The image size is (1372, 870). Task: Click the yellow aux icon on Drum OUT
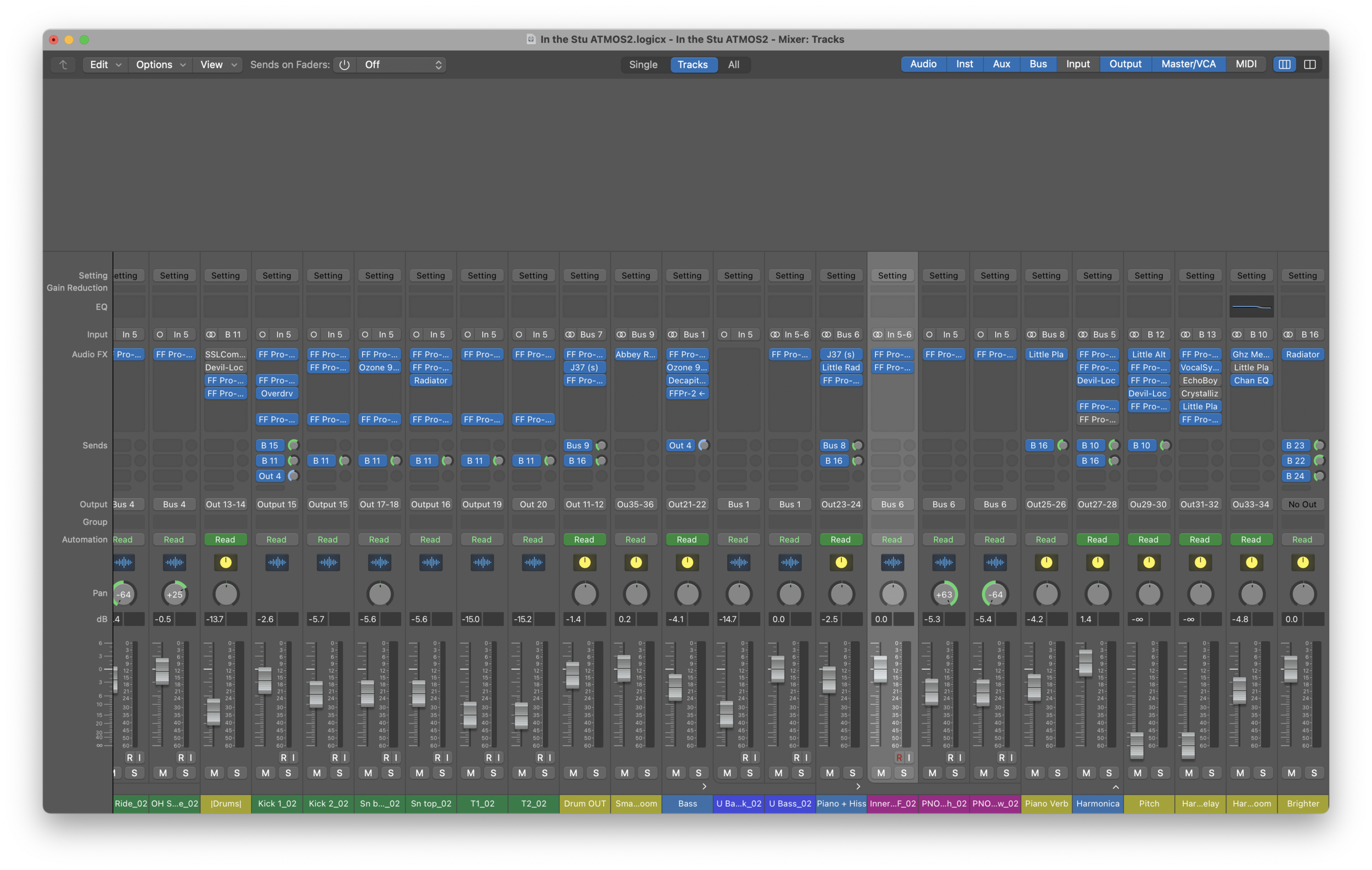584,563
